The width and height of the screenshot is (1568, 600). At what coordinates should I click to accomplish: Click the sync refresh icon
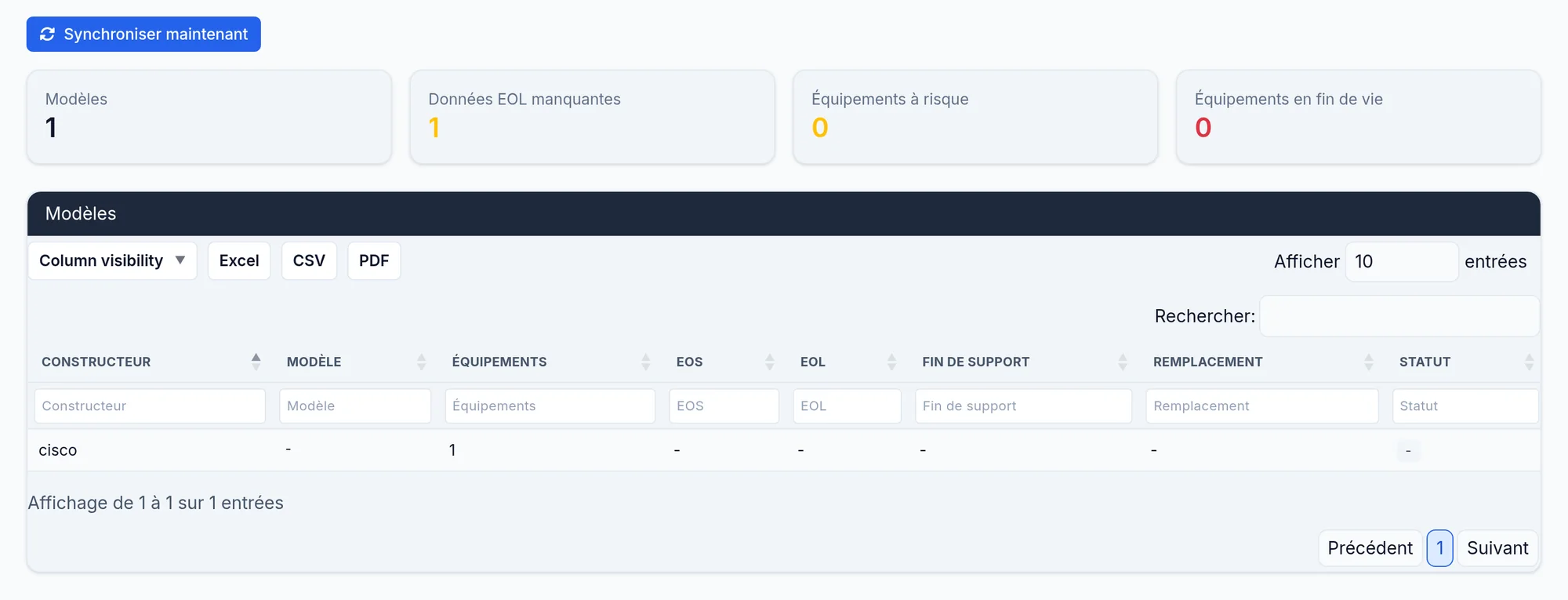tap(47, 35)
